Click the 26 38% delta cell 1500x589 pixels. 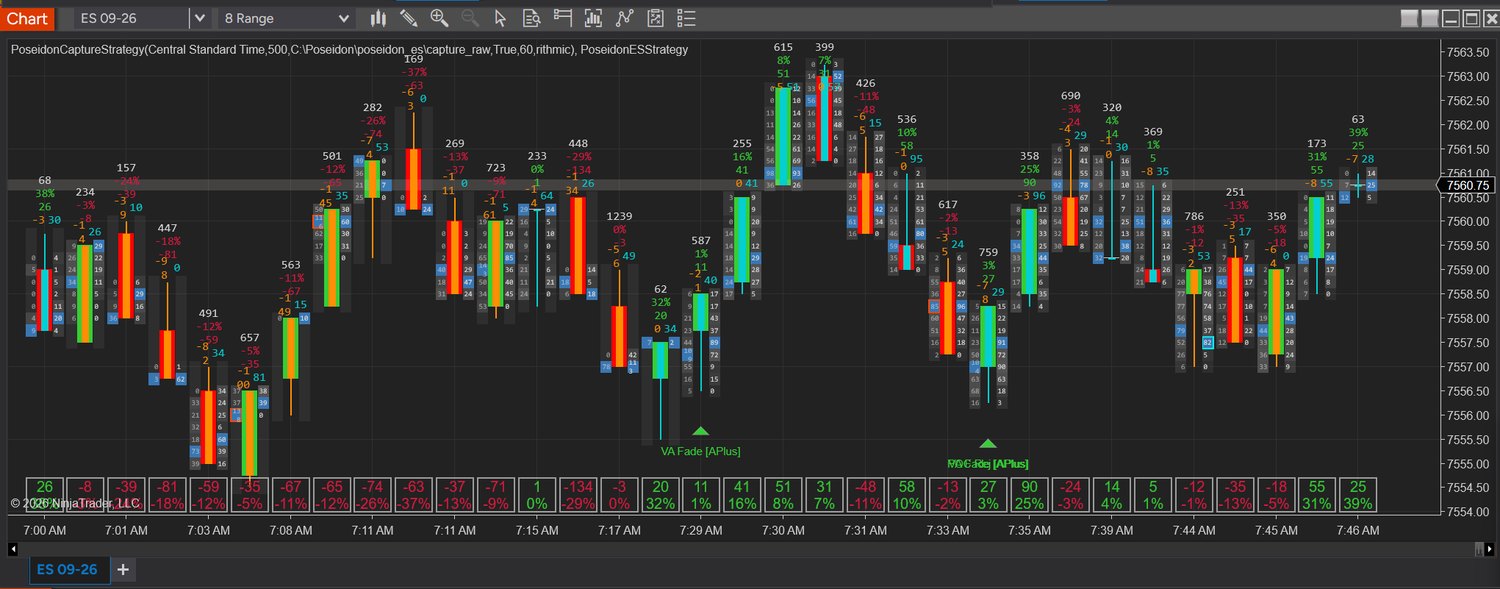44,494
